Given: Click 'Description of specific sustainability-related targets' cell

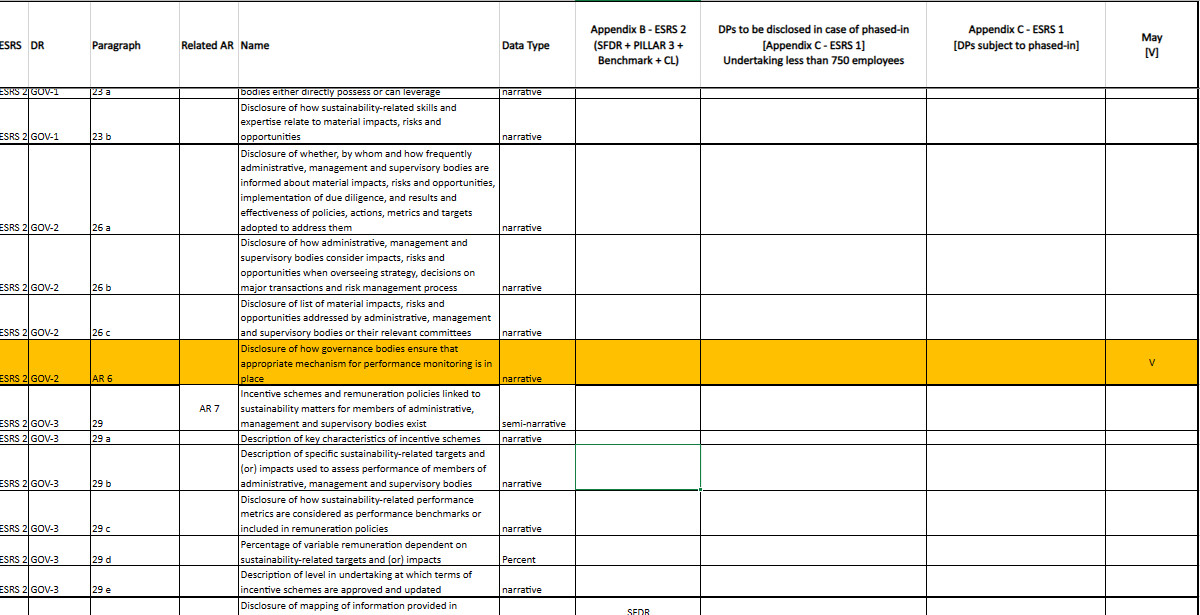Looking at the screenshot, I should 368,468.
